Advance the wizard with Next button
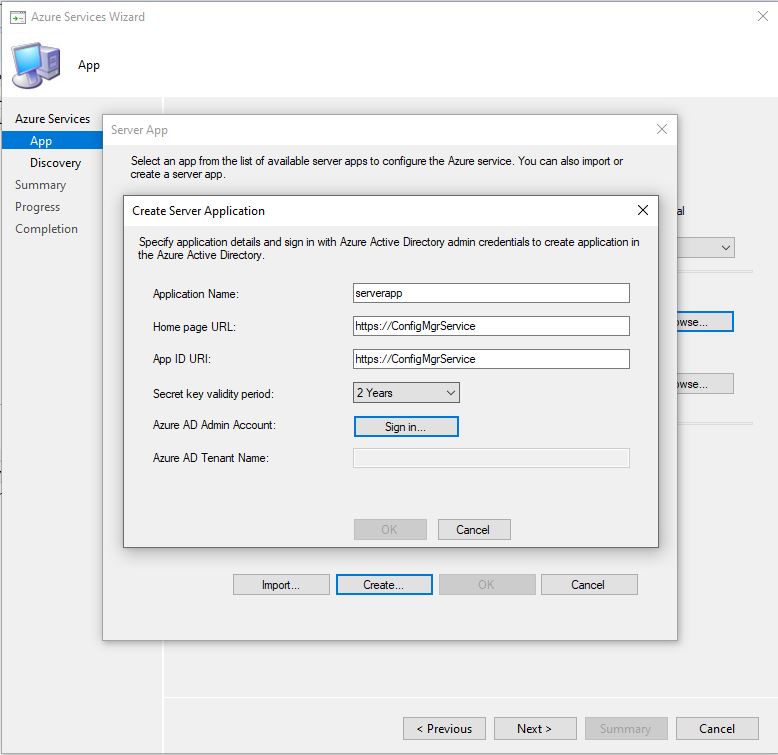778x755 pixels. pyautogui.click(x=535, y=729)
